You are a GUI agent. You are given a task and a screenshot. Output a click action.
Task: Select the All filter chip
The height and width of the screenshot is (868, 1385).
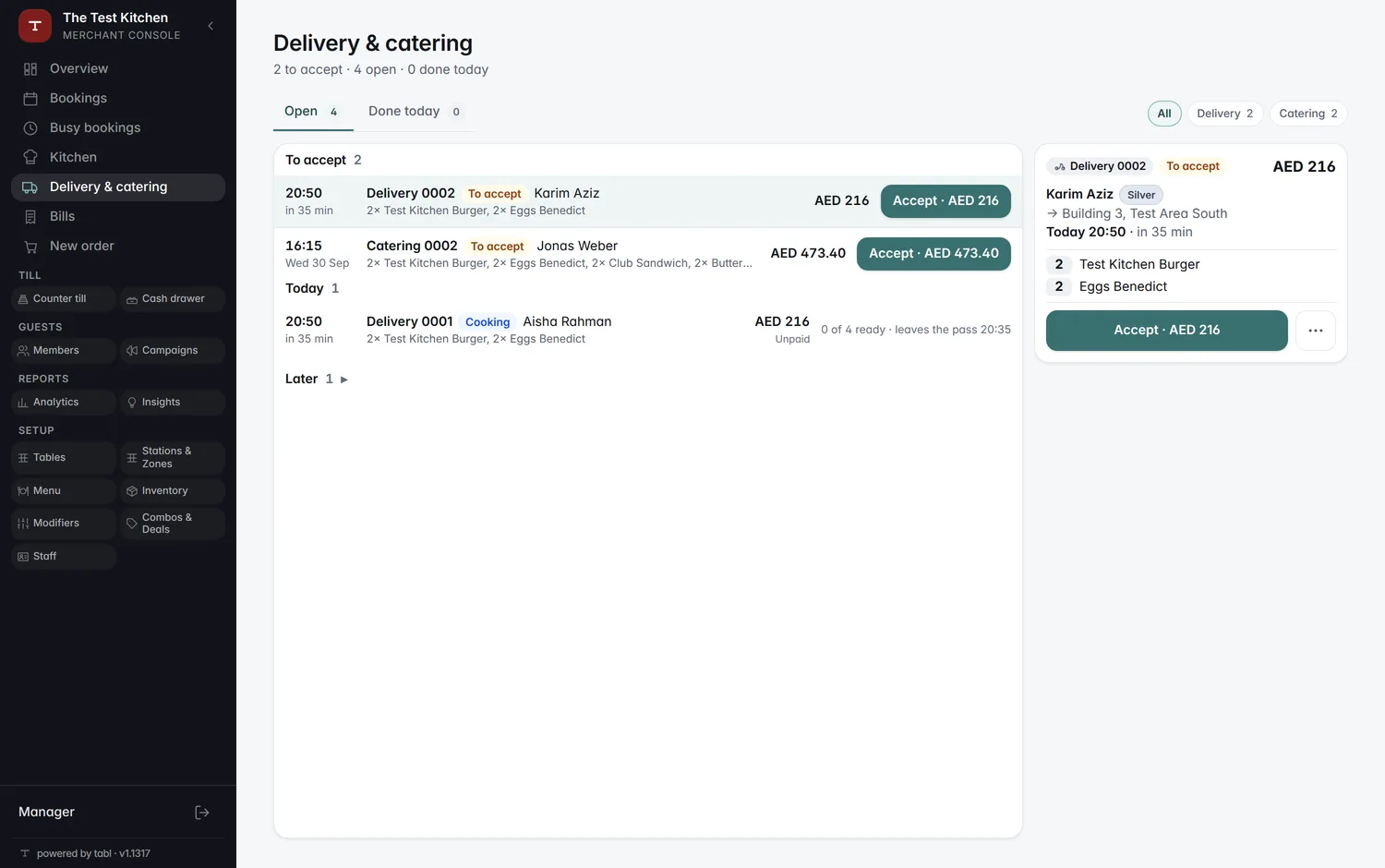coord(1164,114)
